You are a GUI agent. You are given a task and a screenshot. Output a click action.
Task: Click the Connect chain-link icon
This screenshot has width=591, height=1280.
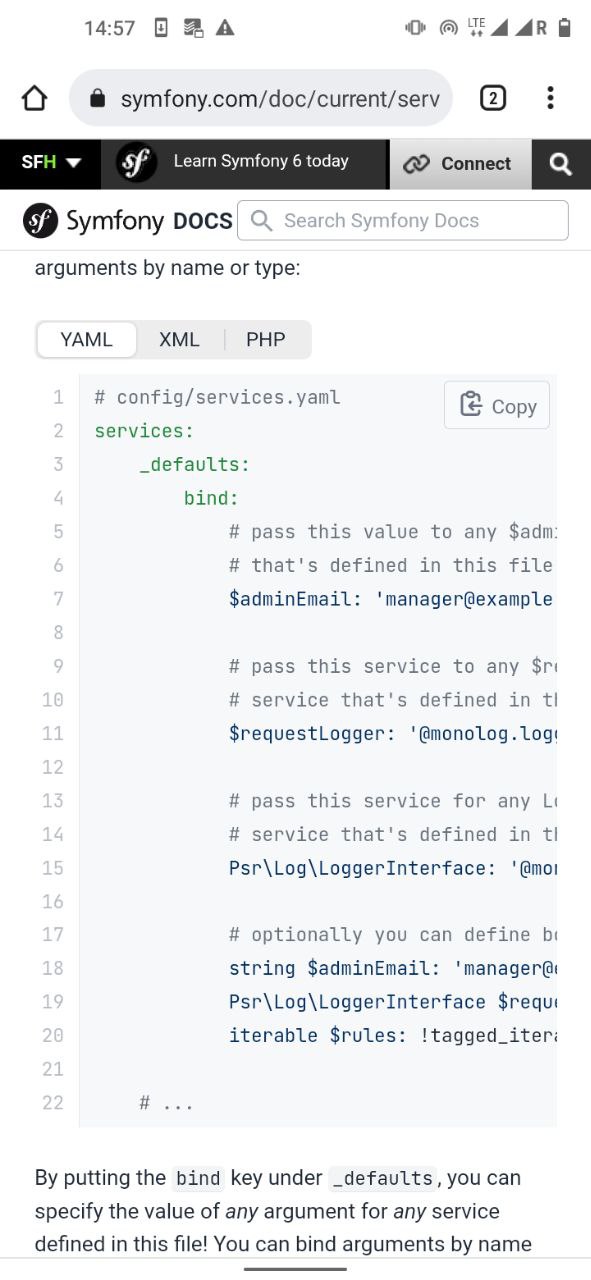click(416, 164)
